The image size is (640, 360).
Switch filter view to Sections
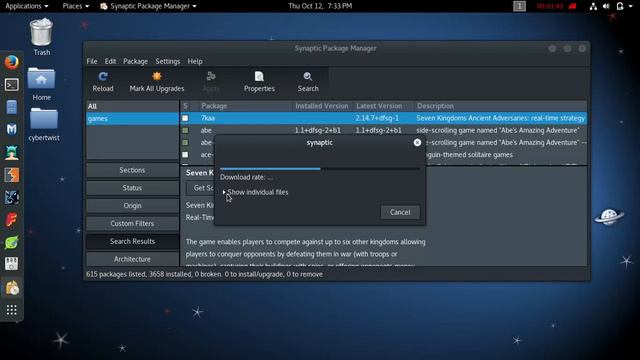pyautogui.click(x=132, y=170)
